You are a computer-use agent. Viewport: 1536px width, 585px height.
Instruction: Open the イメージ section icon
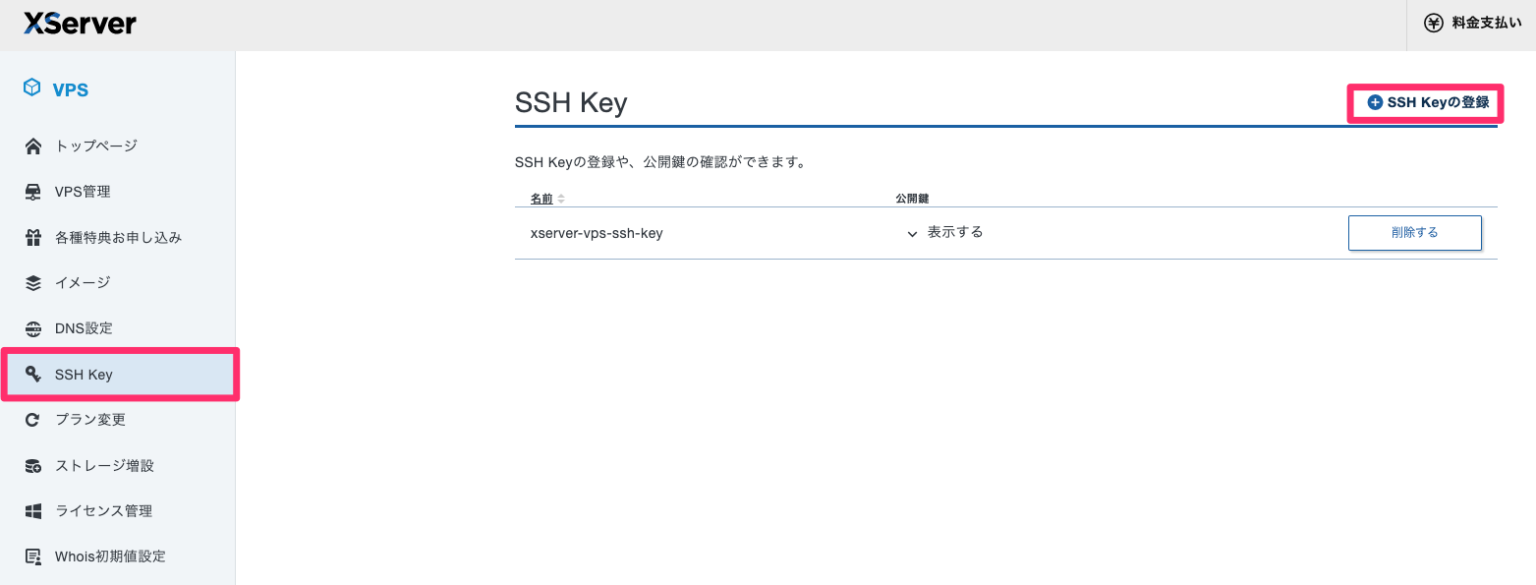tap(33, 282)
